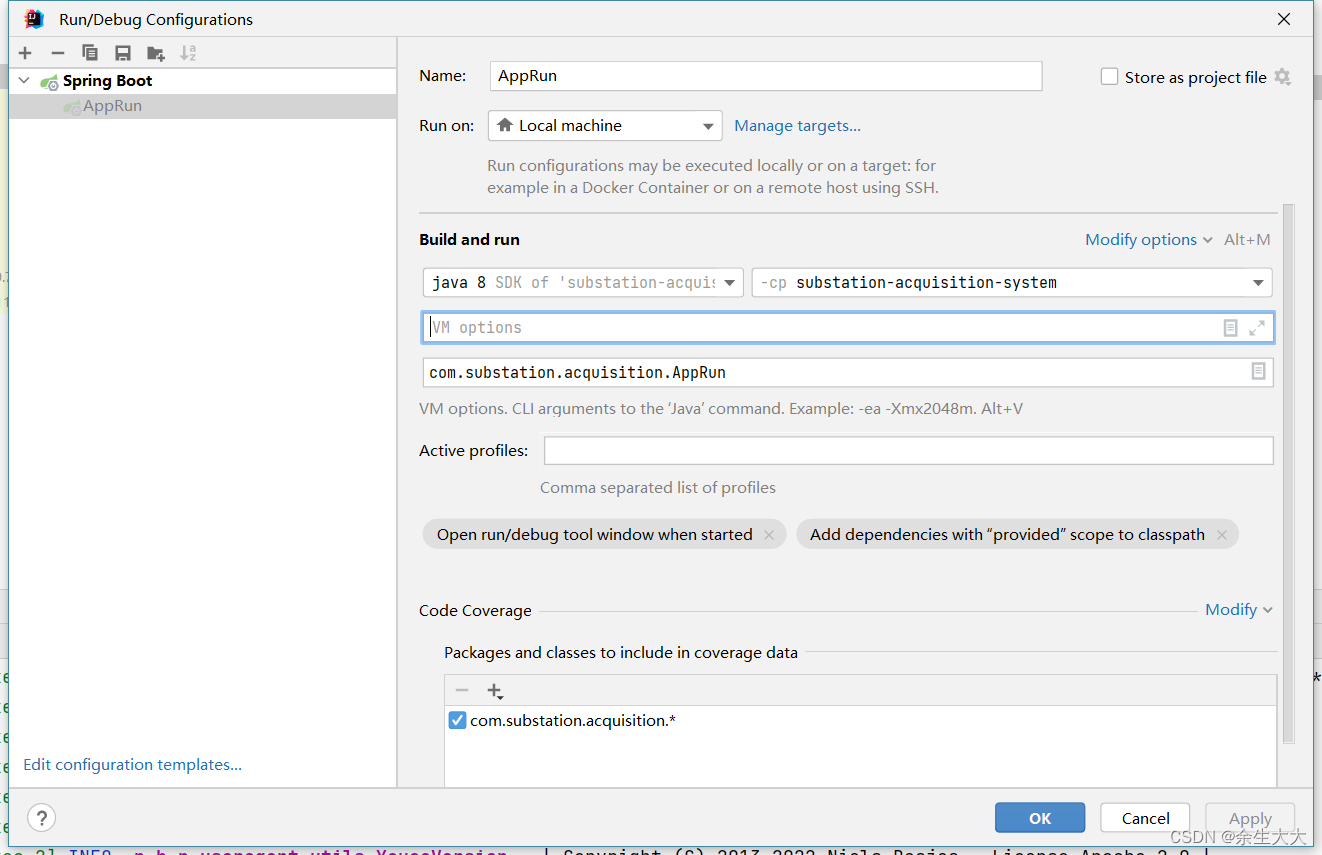Click 'Packages and classes to include' label
The width and height of the screenshot is (1322, 855).
(621, 653)
